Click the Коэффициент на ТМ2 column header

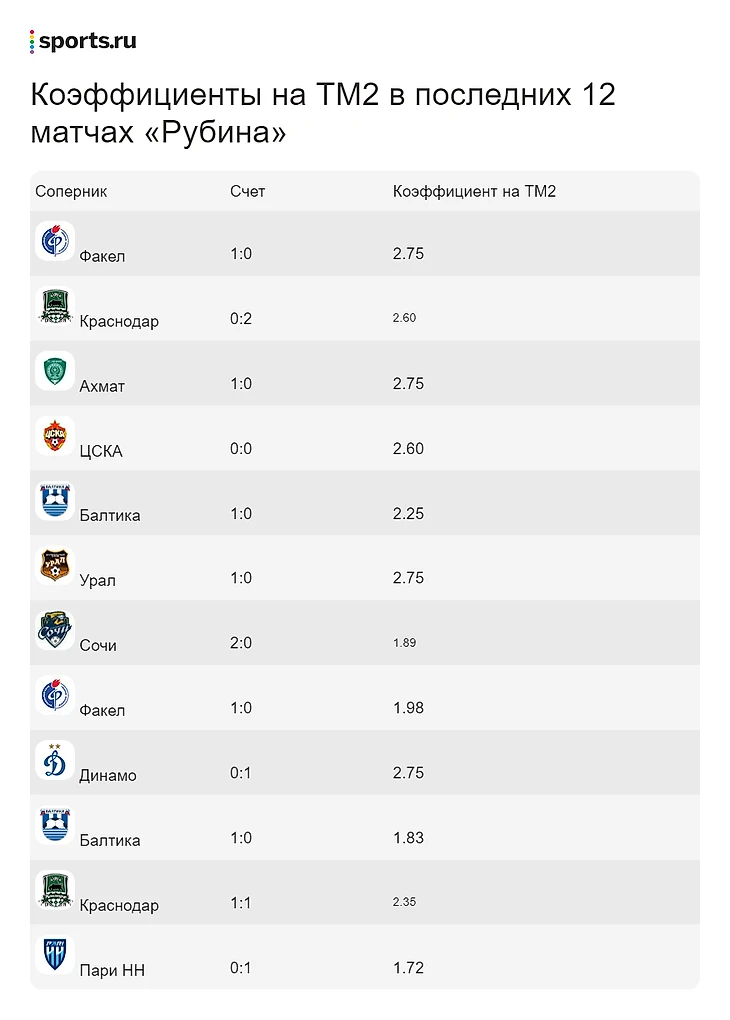pyautogui.click(x=474, y=191)
